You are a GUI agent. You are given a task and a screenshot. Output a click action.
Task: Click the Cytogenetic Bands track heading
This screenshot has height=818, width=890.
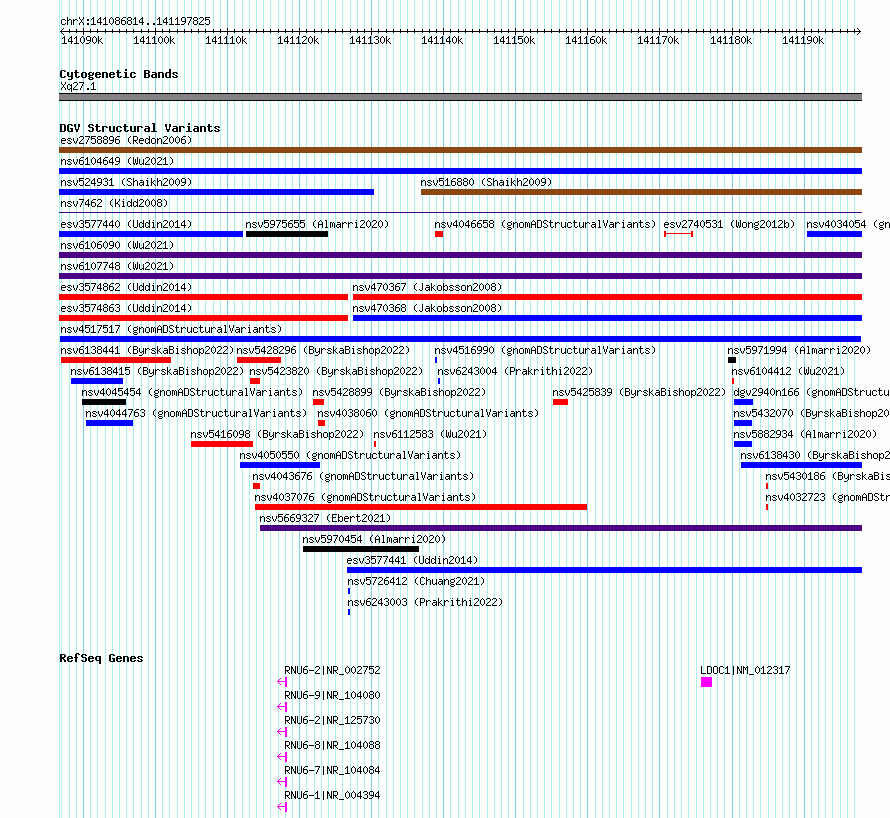[119, 74]
